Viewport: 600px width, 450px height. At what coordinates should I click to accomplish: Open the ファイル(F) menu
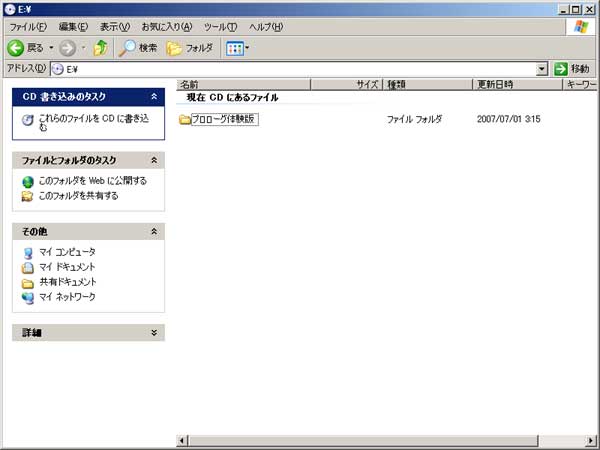28,27
